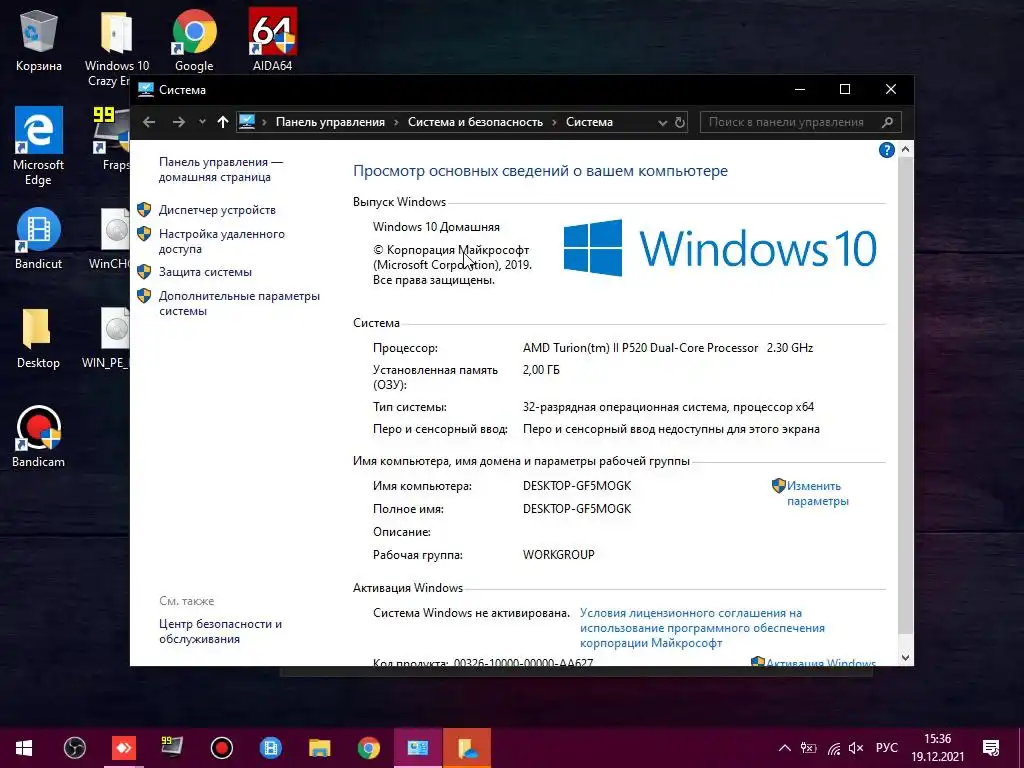Open the Wi-Fi network tray icon

point(834,748)
